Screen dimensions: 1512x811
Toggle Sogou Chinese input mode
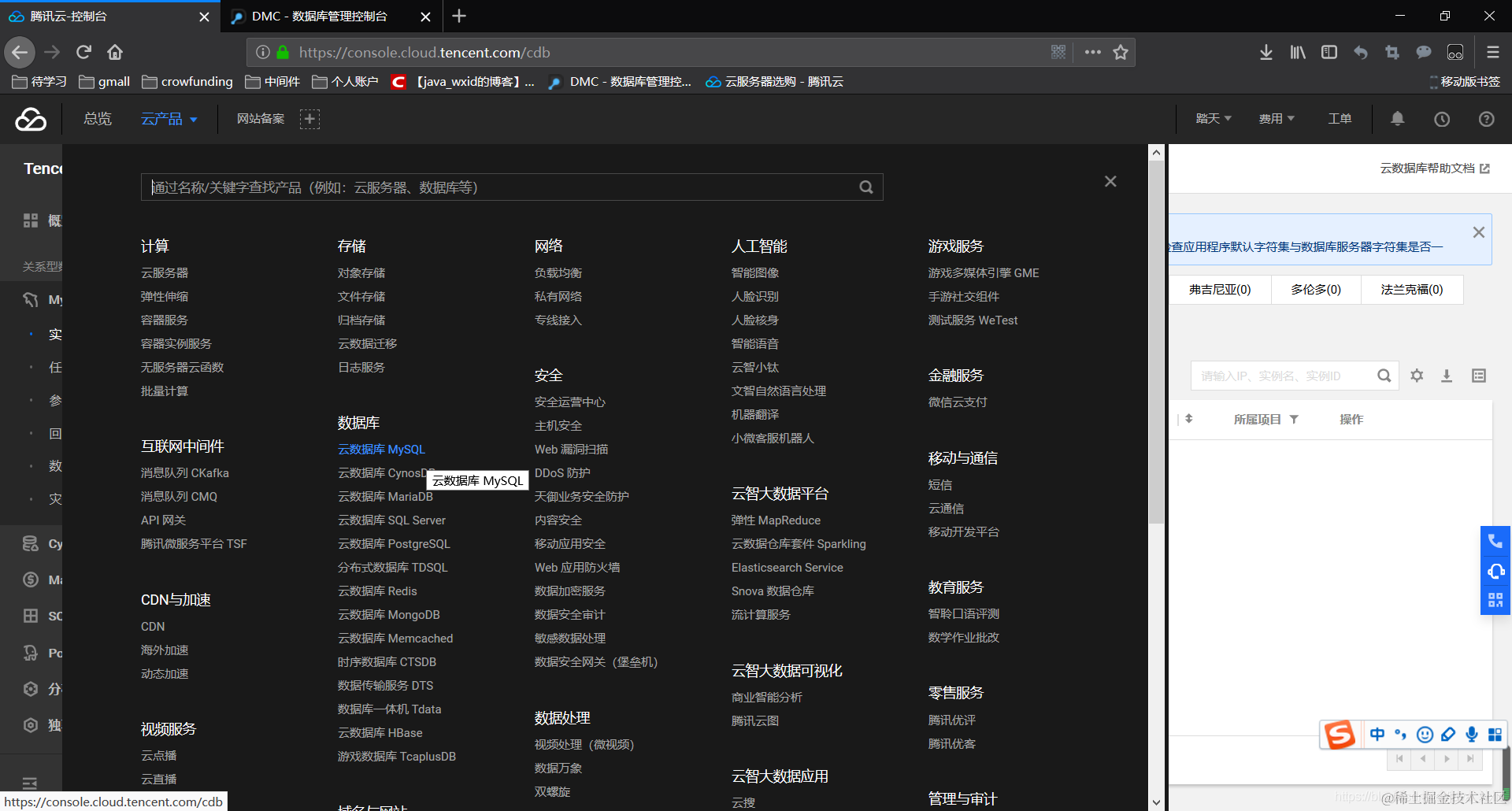coord(1377,735)
